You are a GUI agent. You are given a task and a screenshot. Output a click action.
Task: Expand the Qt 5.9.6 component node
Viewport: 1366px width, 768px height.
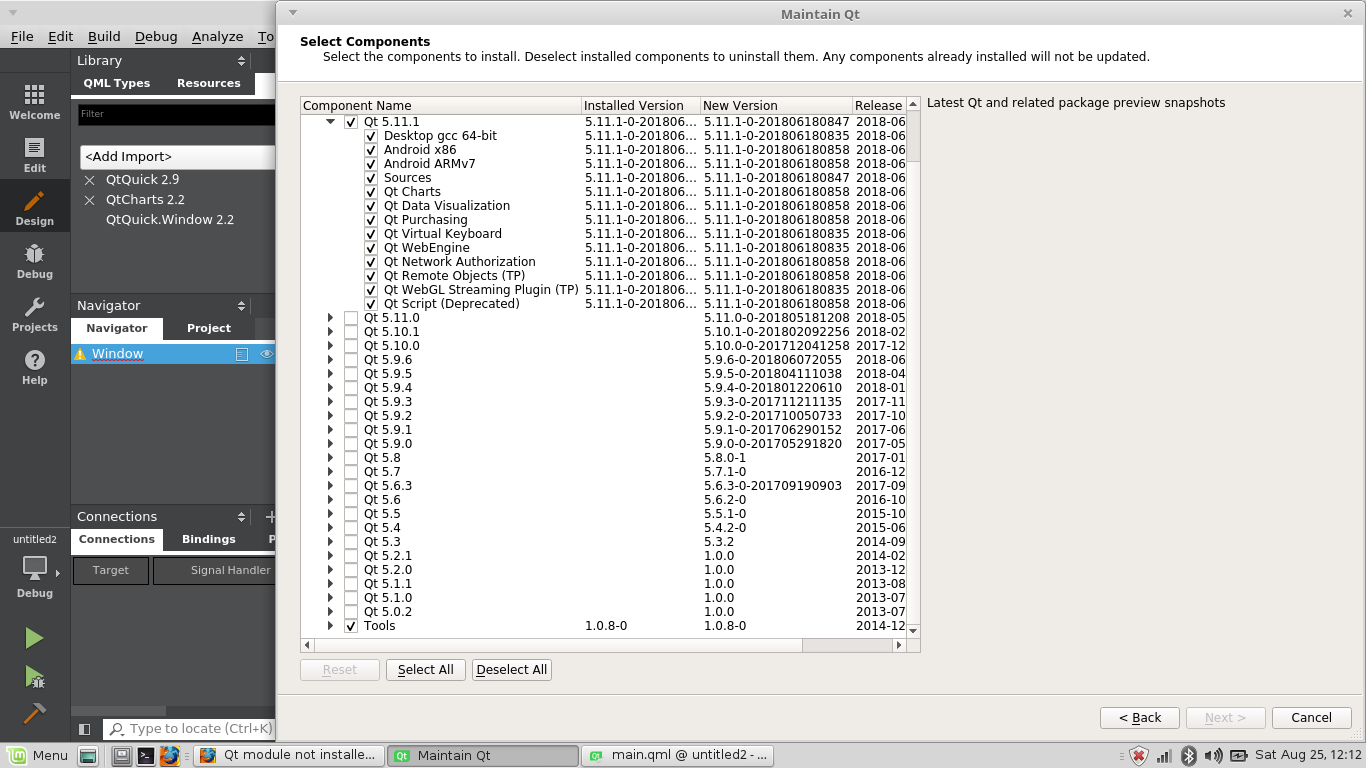[330, 359]
